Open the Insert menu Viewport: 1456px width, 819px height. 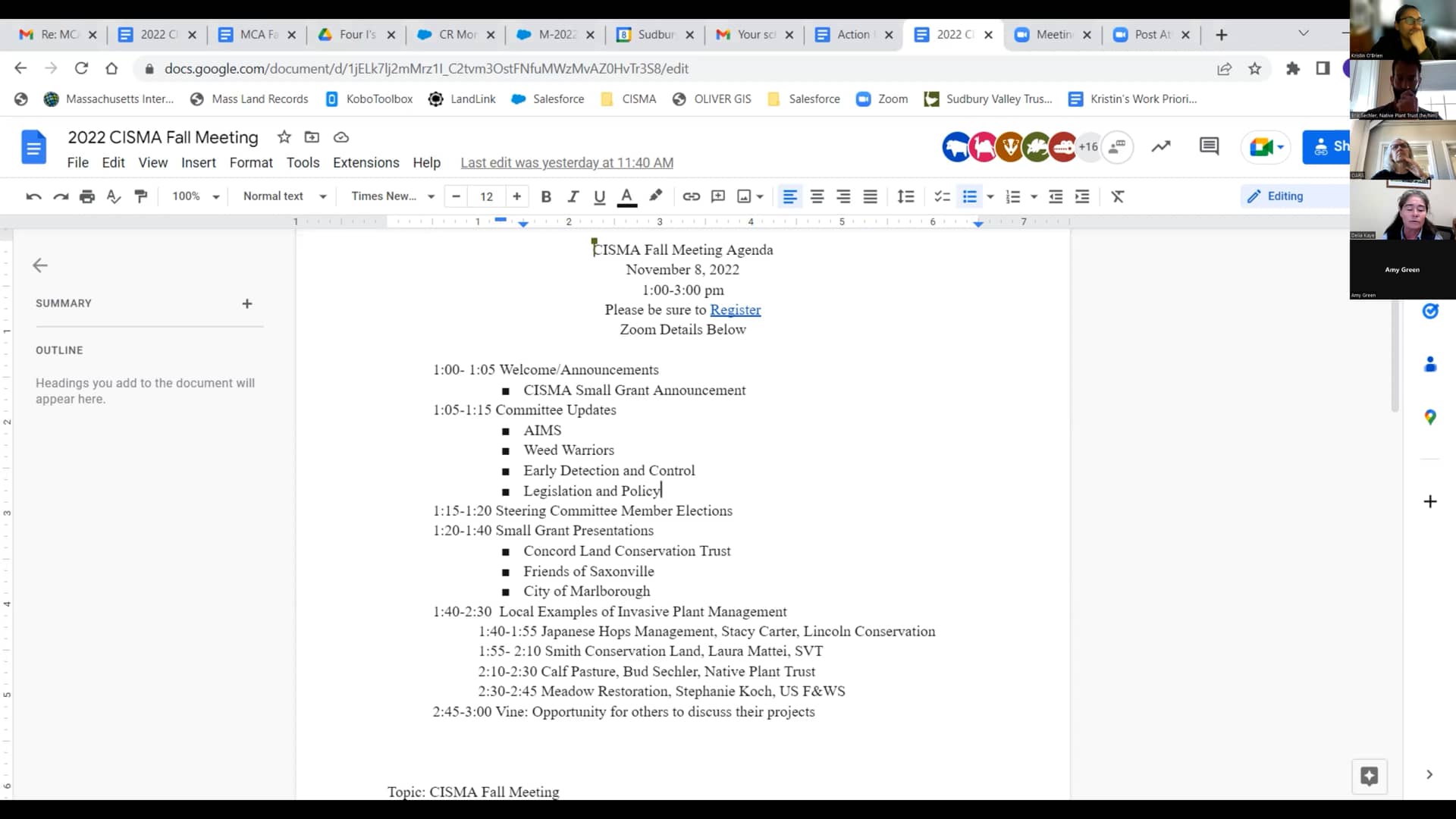(198, 162)
